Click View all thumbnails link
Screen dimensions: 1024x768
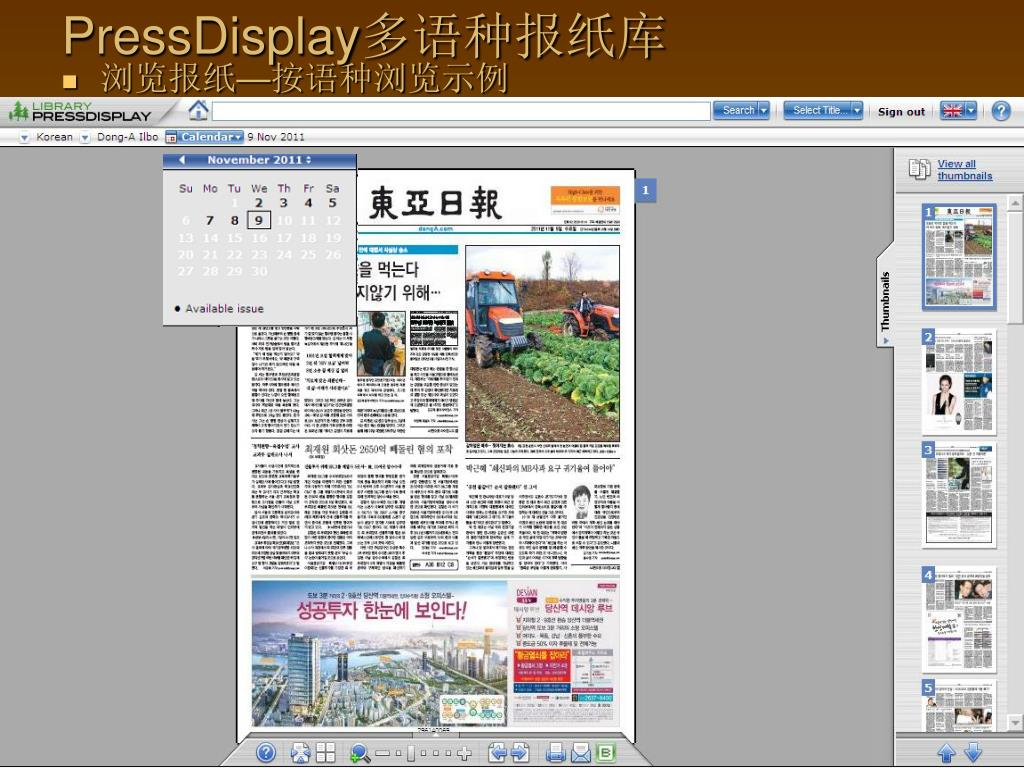pyautogui.click(x=965, y=170)
